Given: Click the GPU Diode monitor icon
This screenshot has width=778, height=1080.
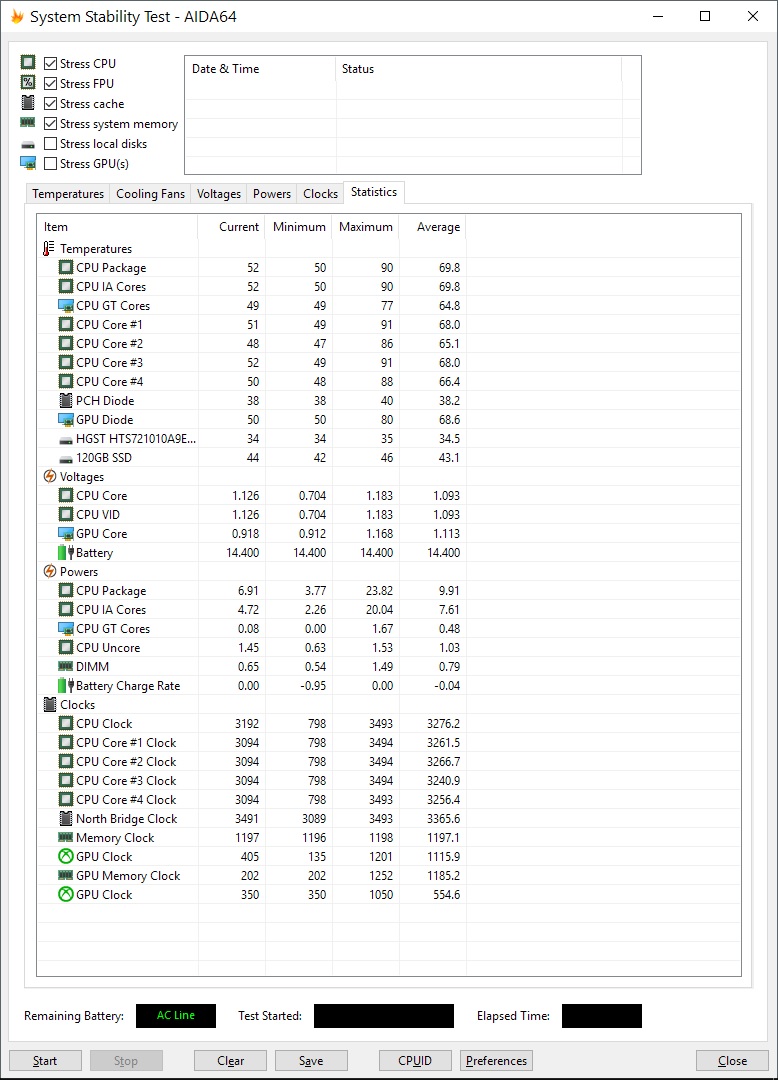Looking at the screenshot, I should (65, 419).
